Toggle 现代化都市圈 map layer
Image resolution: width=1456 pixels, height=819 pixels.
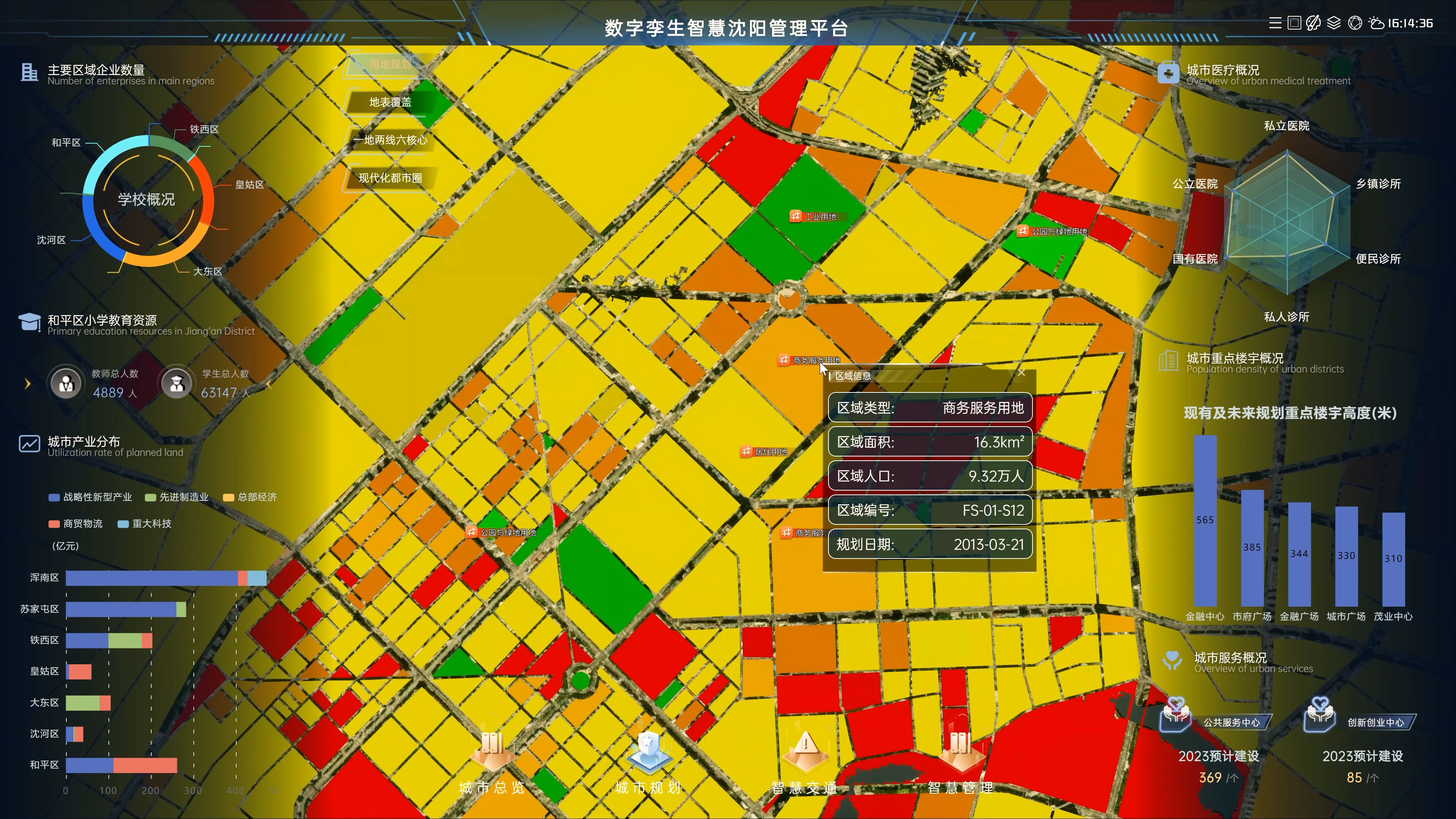(390, 178)
